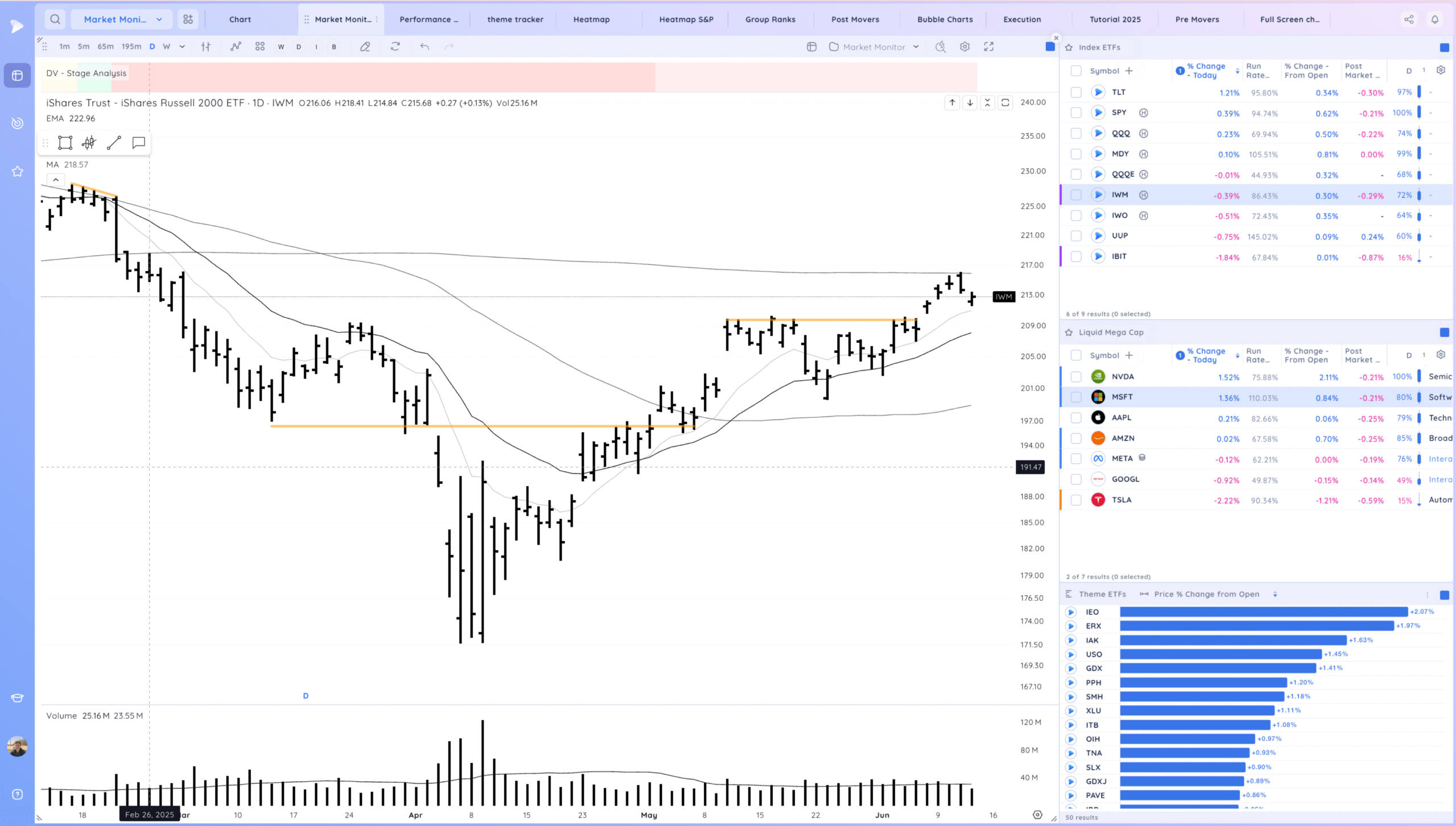
Task: Sort by Price % Change from Open
Action: [x=1275, y=594]
